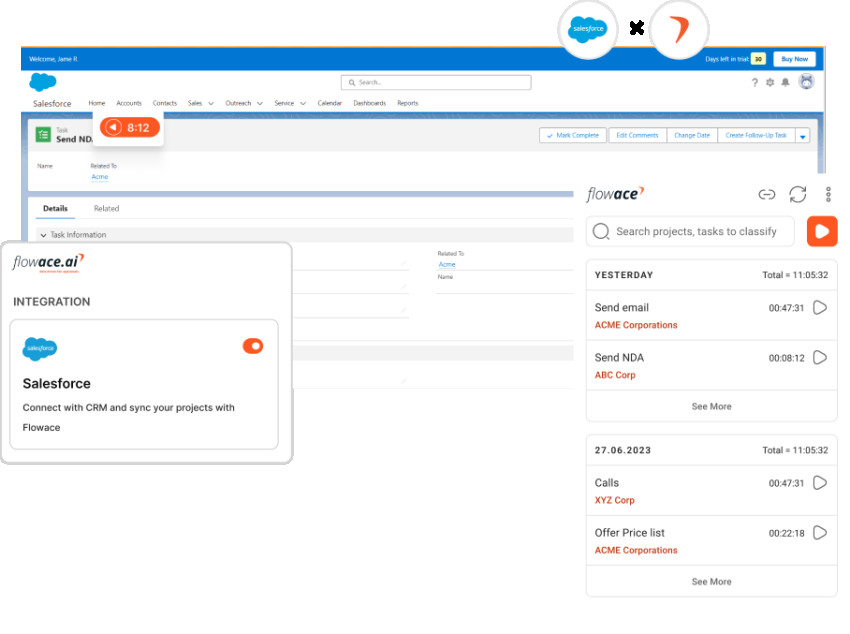Screen dimensions: 850x634
Task: Click Create Follow-Up Task button
Action: click(756, 135)
